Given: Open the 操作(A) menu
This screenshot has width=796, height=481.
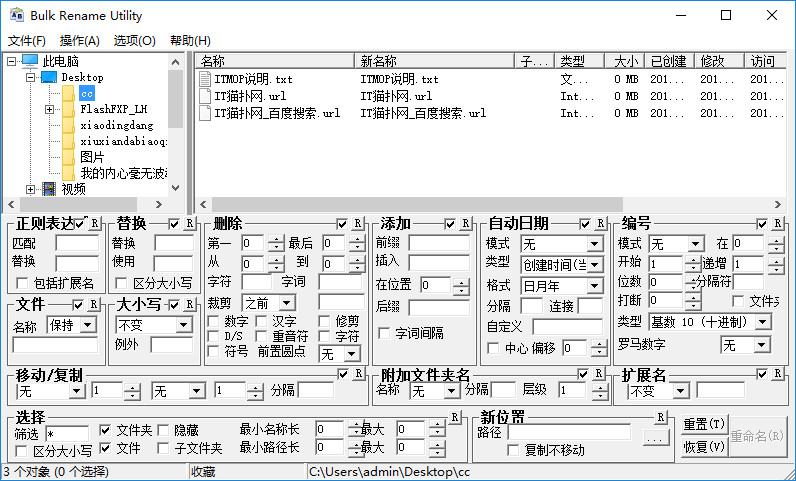Looking at the screenshot, I should [x=80, y=41].
